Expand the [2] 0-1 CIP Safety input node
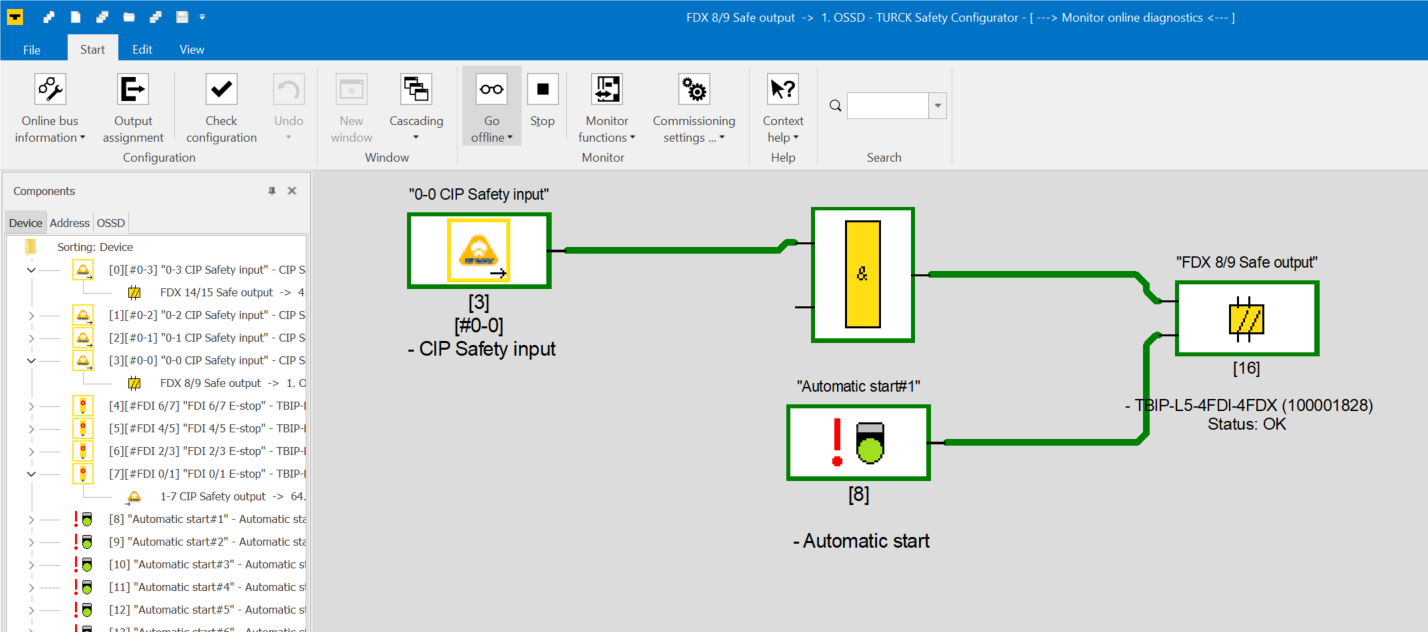The image size is (1428, 632). coord(31,338)
